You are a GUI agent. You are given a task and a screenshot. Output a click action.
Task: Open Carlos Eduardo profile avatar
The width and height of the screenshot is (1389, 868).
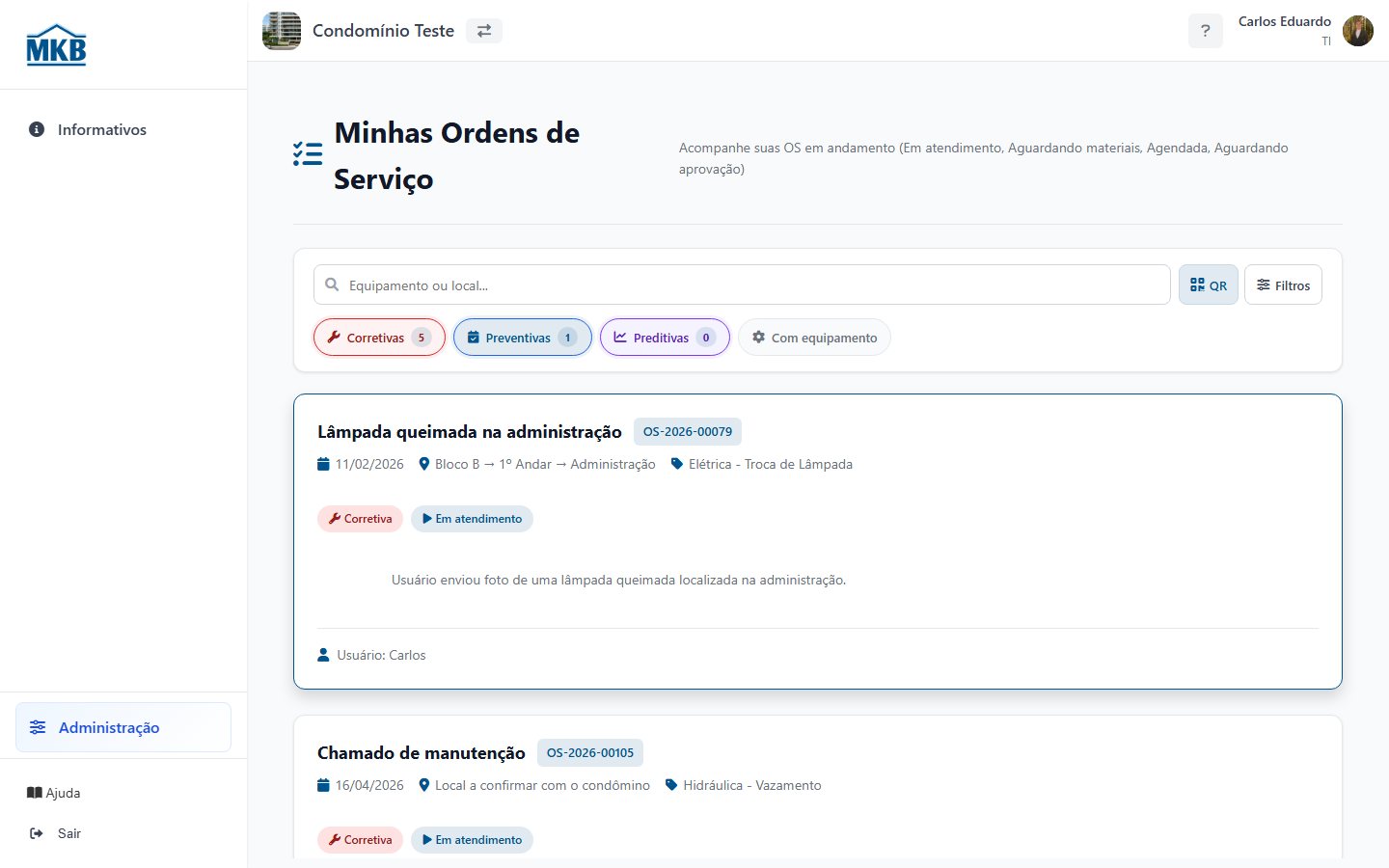coord(1358,31)
